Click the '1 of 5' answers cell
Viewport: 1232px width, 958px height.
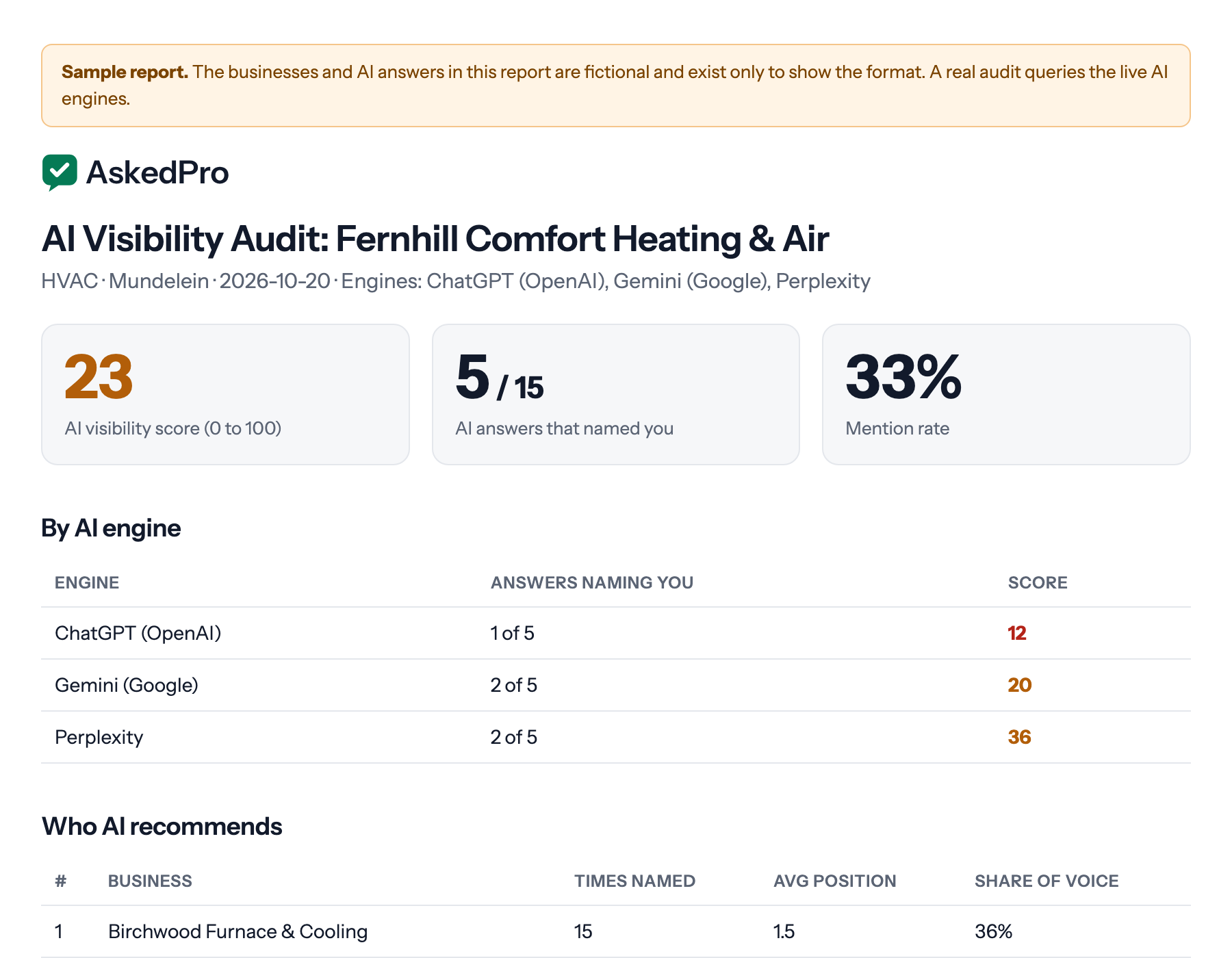click(512, 633)
